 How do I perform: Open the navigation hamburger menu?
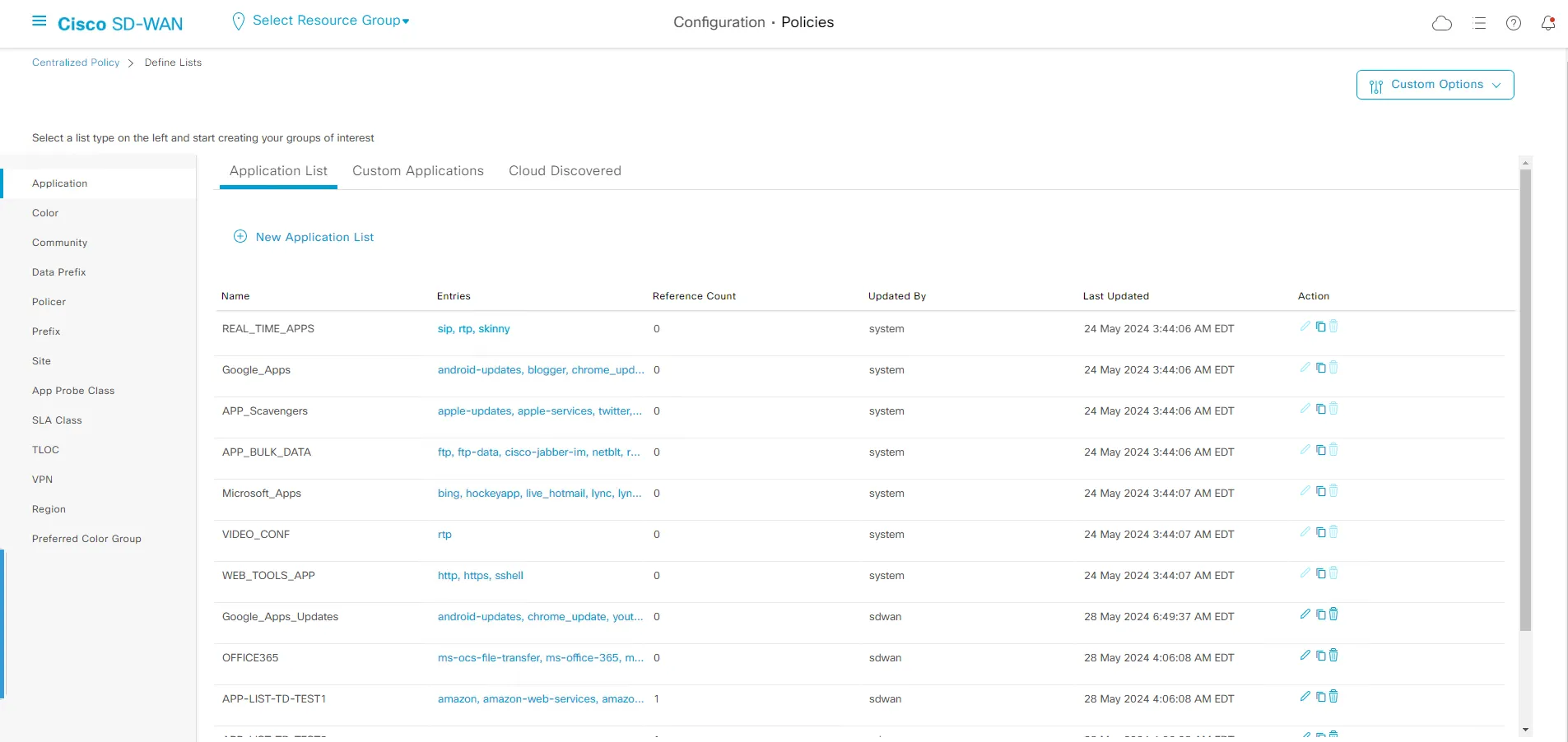pos(38,21)
